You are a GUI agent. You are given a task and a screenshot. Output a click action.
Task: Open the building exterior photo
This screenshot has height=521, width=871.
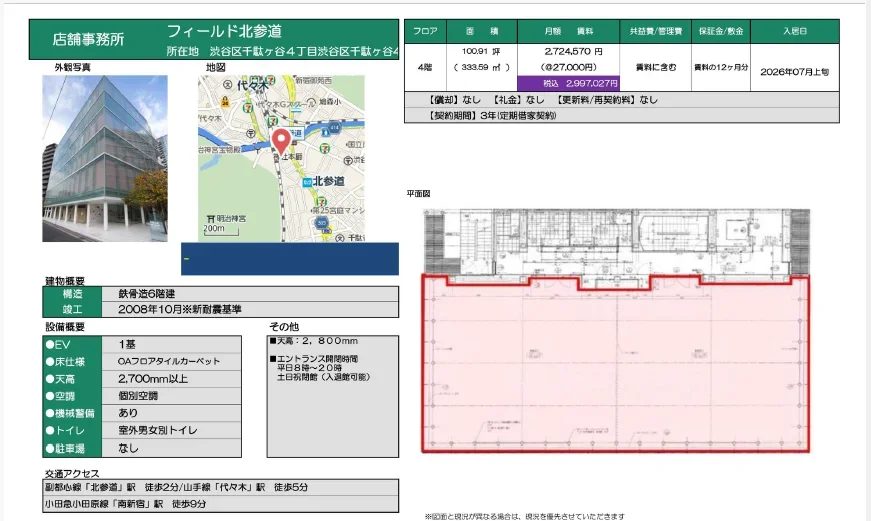point(105,158)
